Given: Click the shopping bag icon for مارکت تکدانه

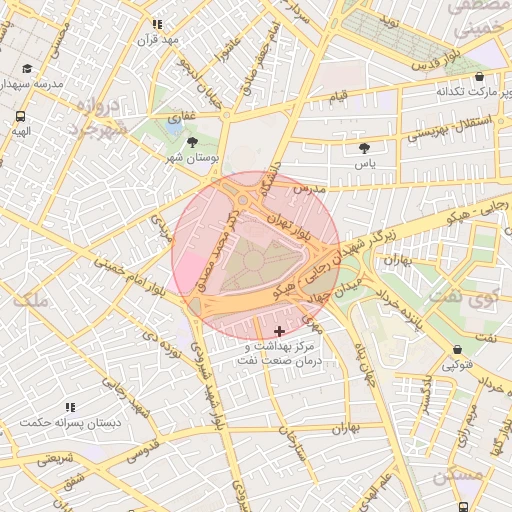Looking at the screenshot, I should pos(479,76).
